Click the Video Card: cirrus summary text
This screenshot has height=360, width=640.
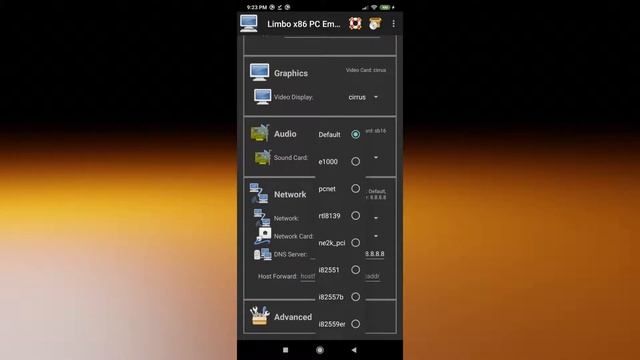[366, 70]
